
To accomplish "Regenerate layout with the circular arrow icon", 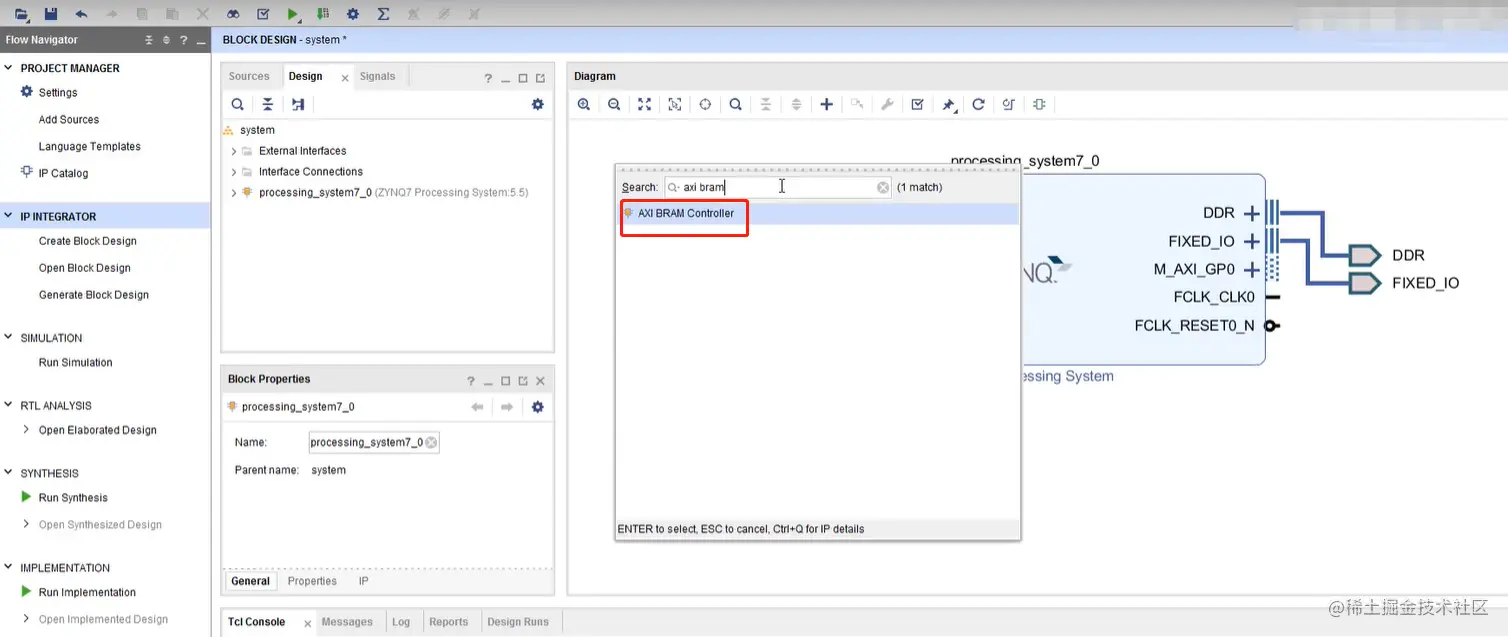I will [978, 104].
